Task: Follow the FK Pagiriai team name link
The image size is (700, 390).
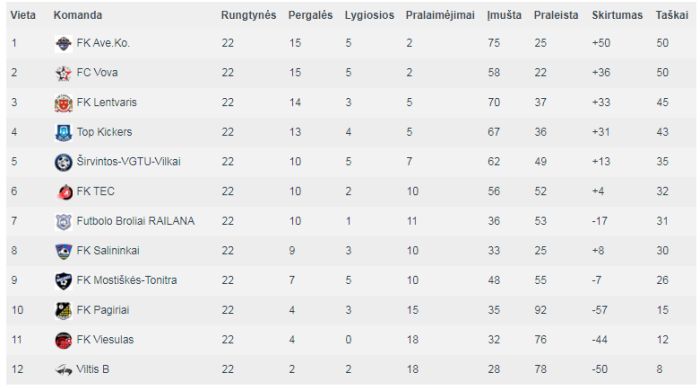Action: click(103, 310)
